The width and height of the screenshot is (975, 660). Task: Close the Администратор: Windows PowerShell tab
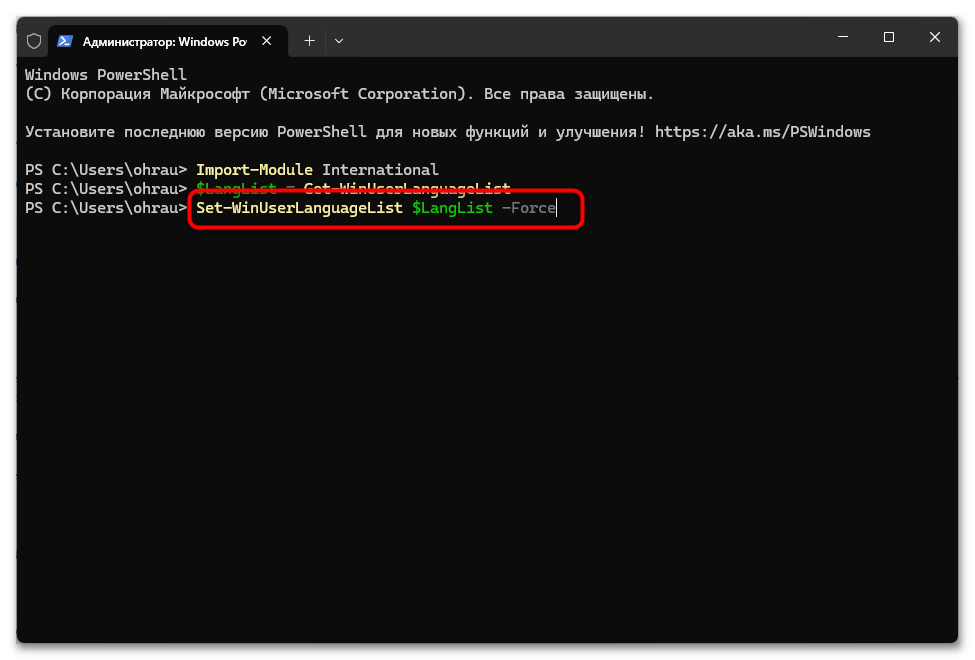[267, 41]
